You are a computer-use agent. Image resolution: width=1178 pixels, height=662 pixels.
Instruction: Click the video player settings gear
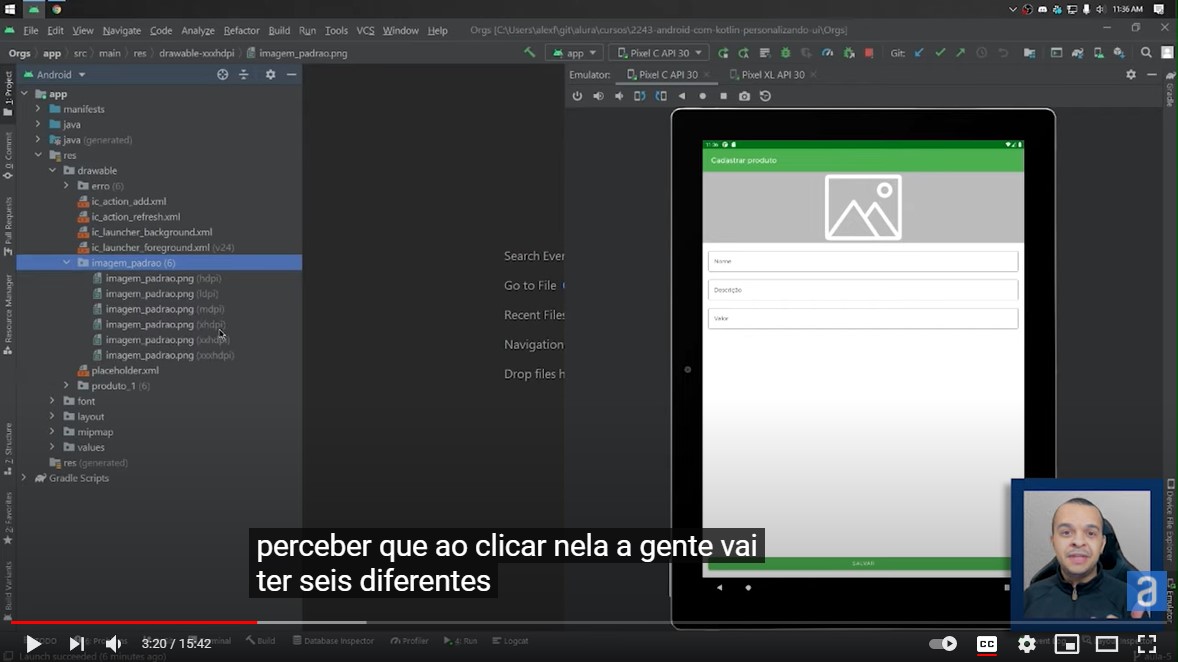pyautogui.click(x=1026, y=643)
